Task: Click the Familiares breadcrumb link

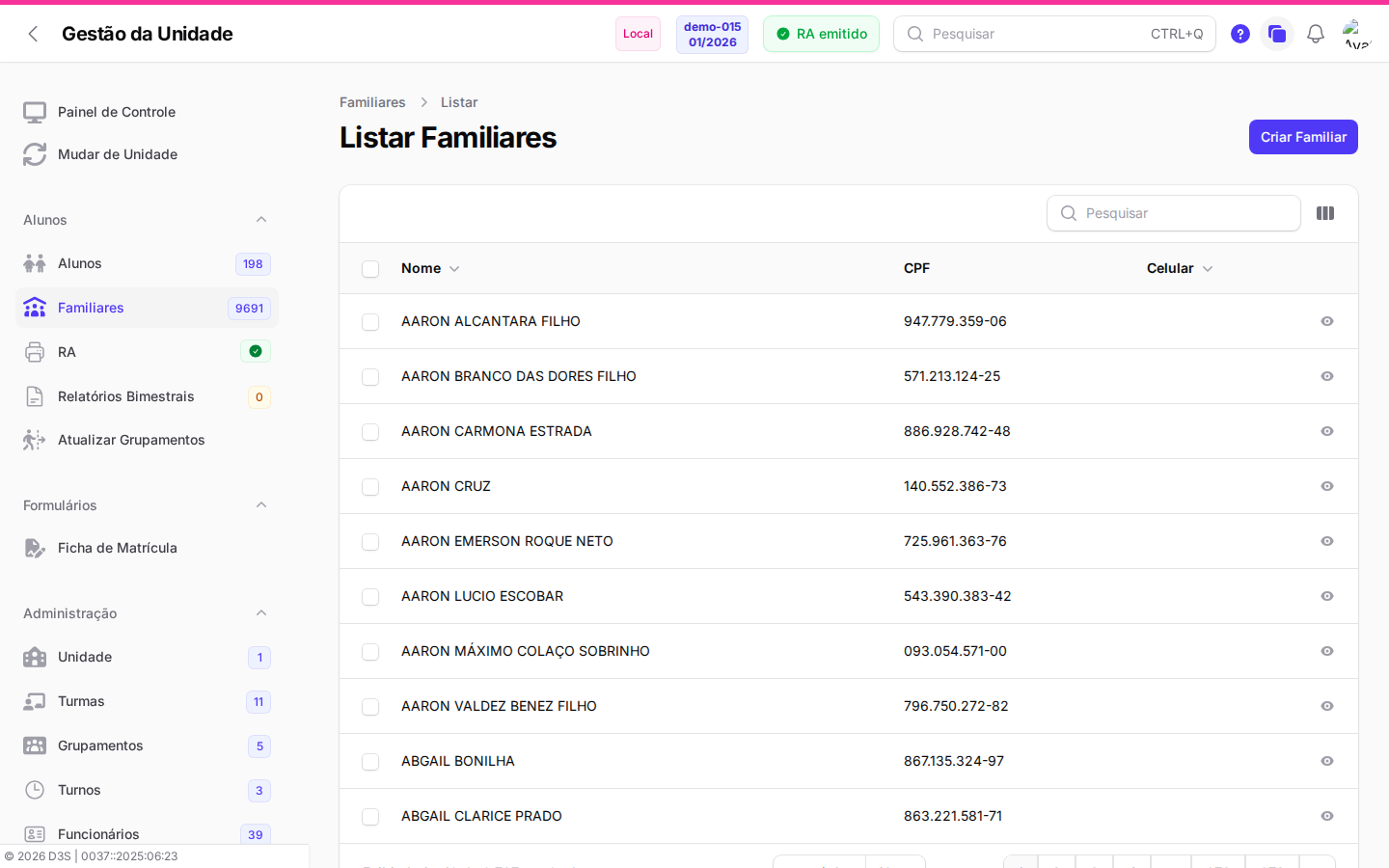Action: pos(372,102)
